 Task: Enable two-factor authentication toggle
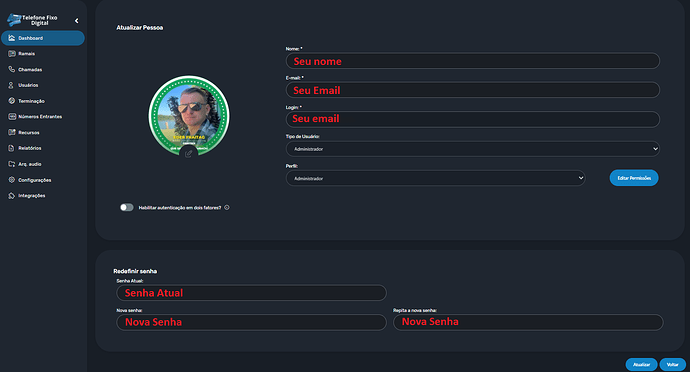[x=127, y=207]
